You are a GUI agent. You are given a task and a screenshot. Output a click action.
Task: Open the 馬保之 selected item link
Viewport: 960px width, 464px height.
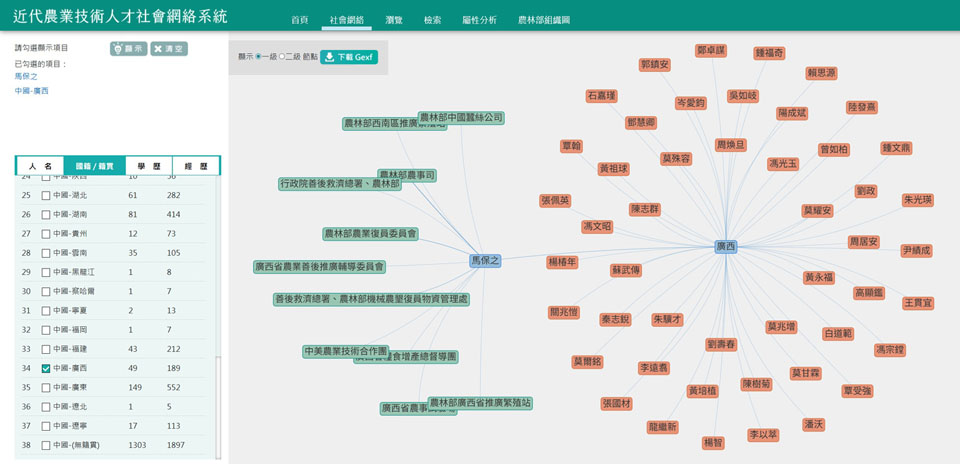pos(26,76)
